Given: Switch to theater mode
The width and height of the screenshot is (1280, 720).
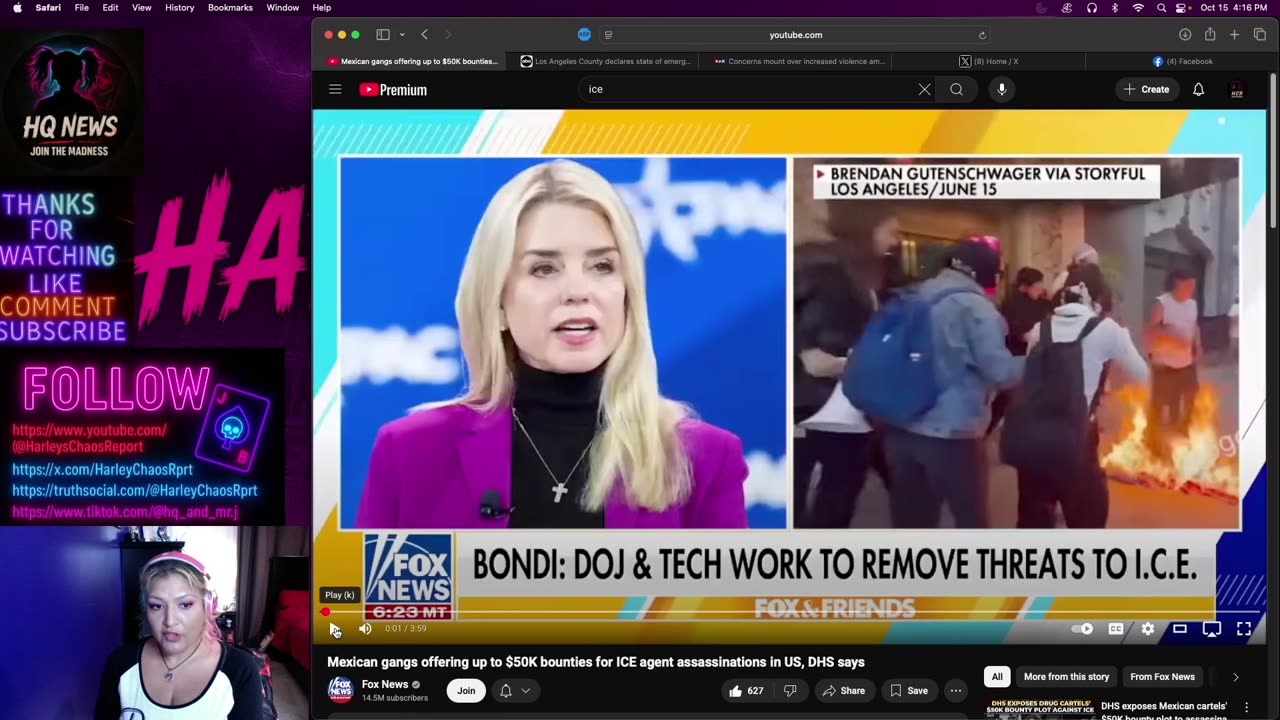Looking at the screenshot, I should 1180,629.
